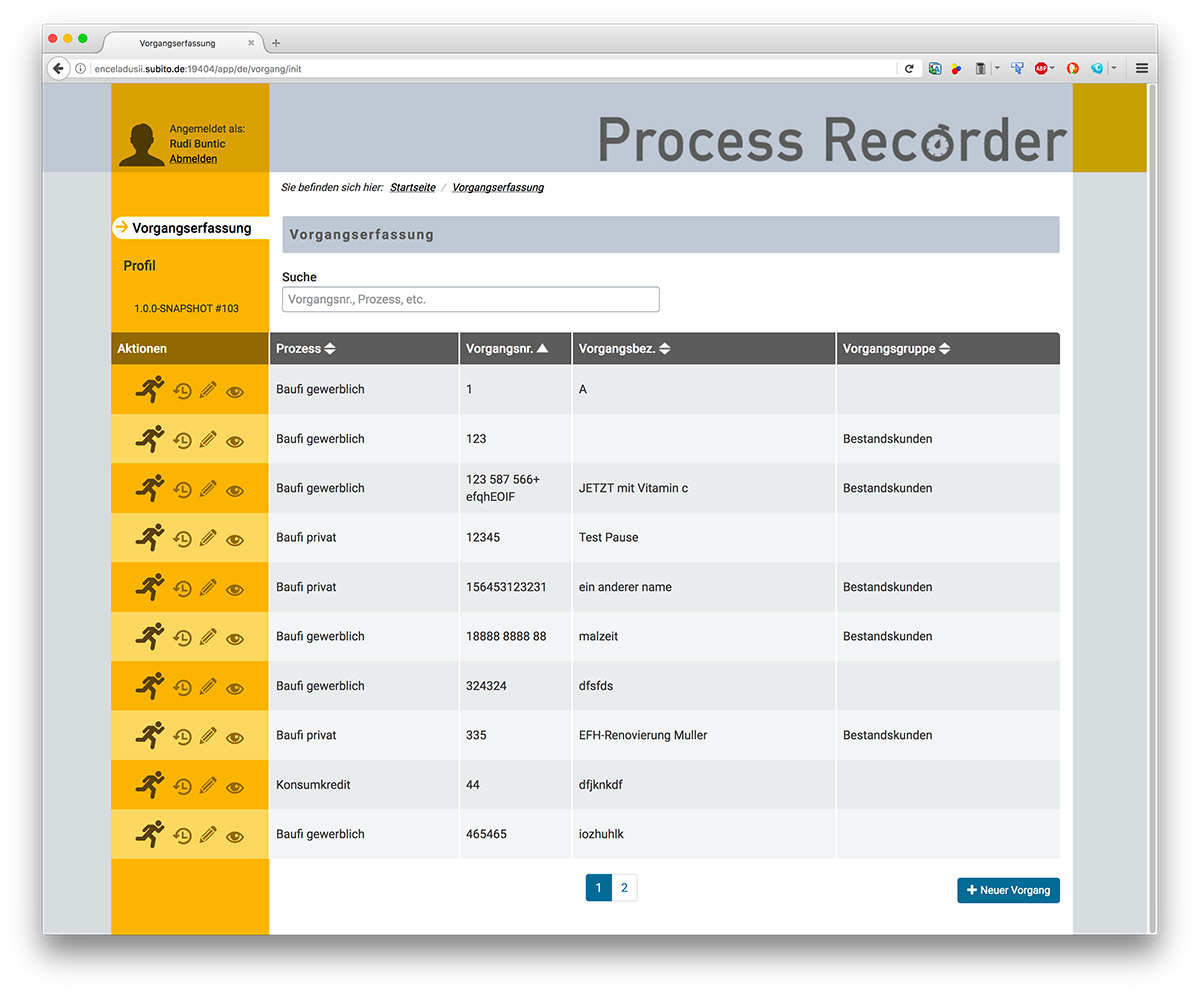Click the Abmelden logout link
Image resolution: width=1200 pixels, height=995 pixels.
click(x=193, y=159)
